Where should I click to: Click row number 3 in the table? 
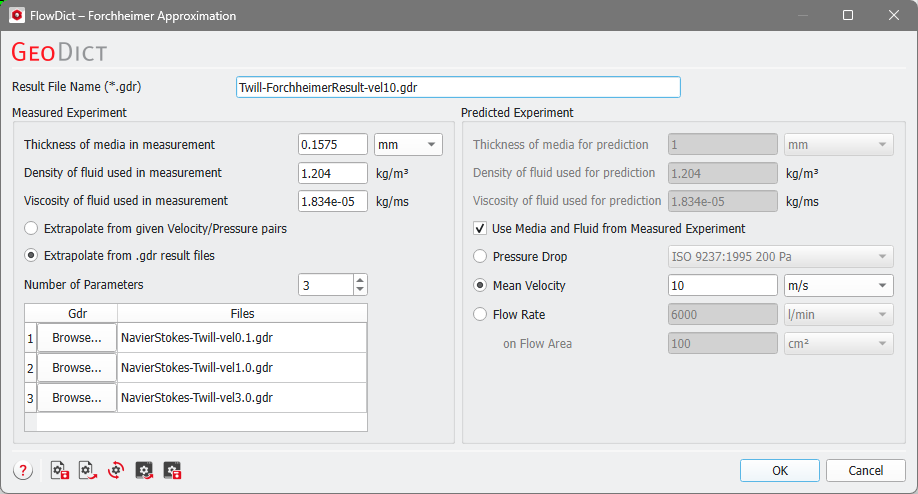[30, 398]
